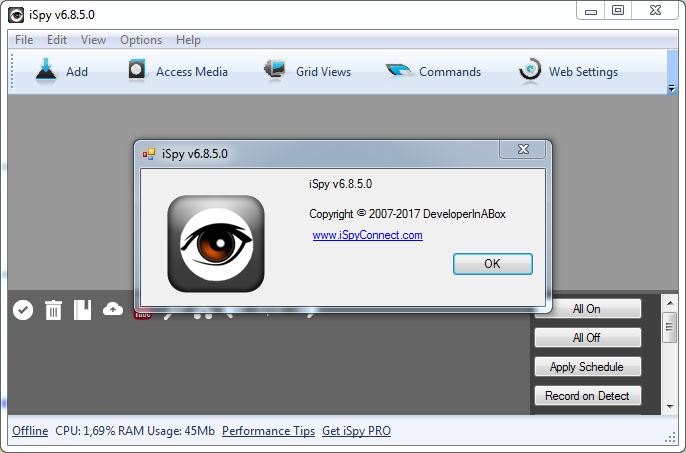Click the Record on Detect button

tap(588, 396)
